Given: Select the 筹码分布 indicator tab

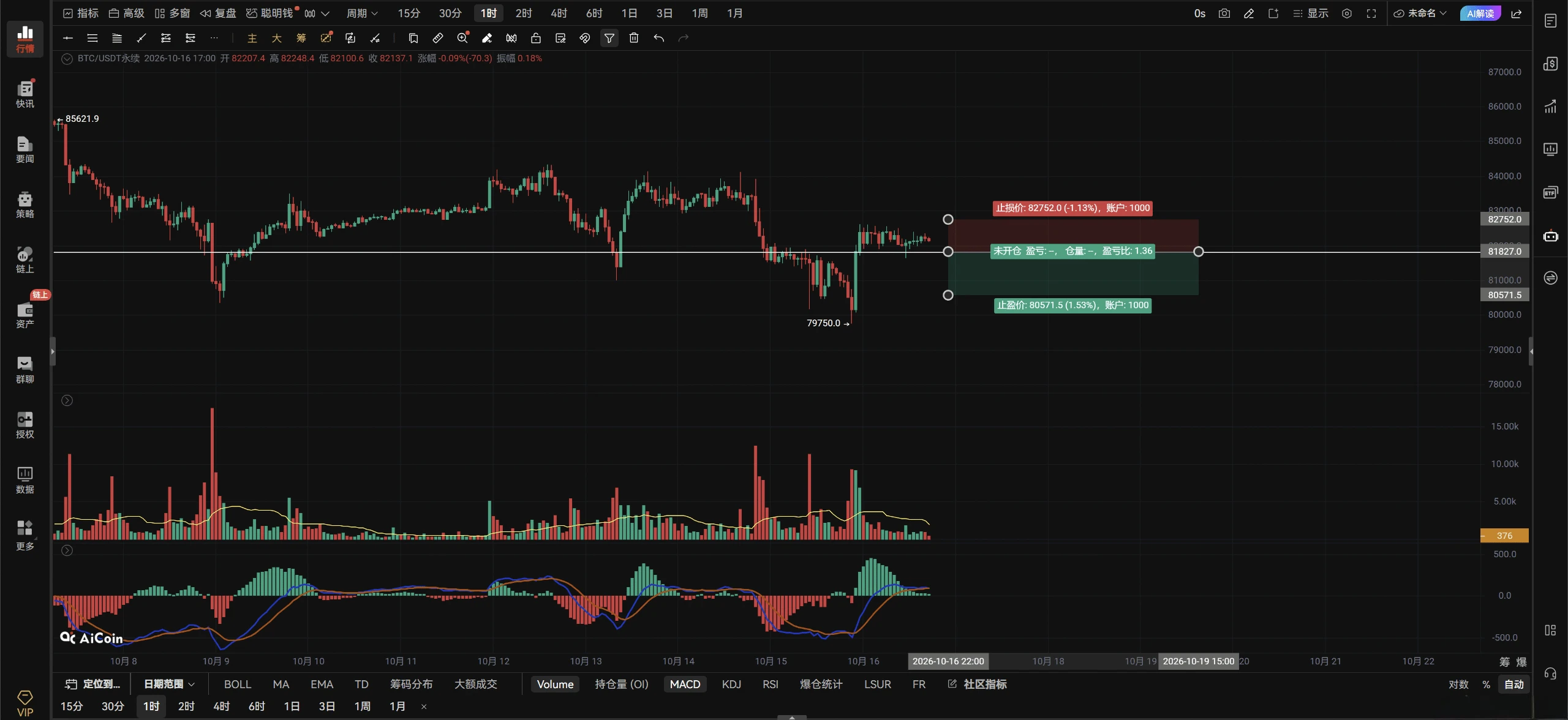Looking at the screenshot, I should coord(412,684).
